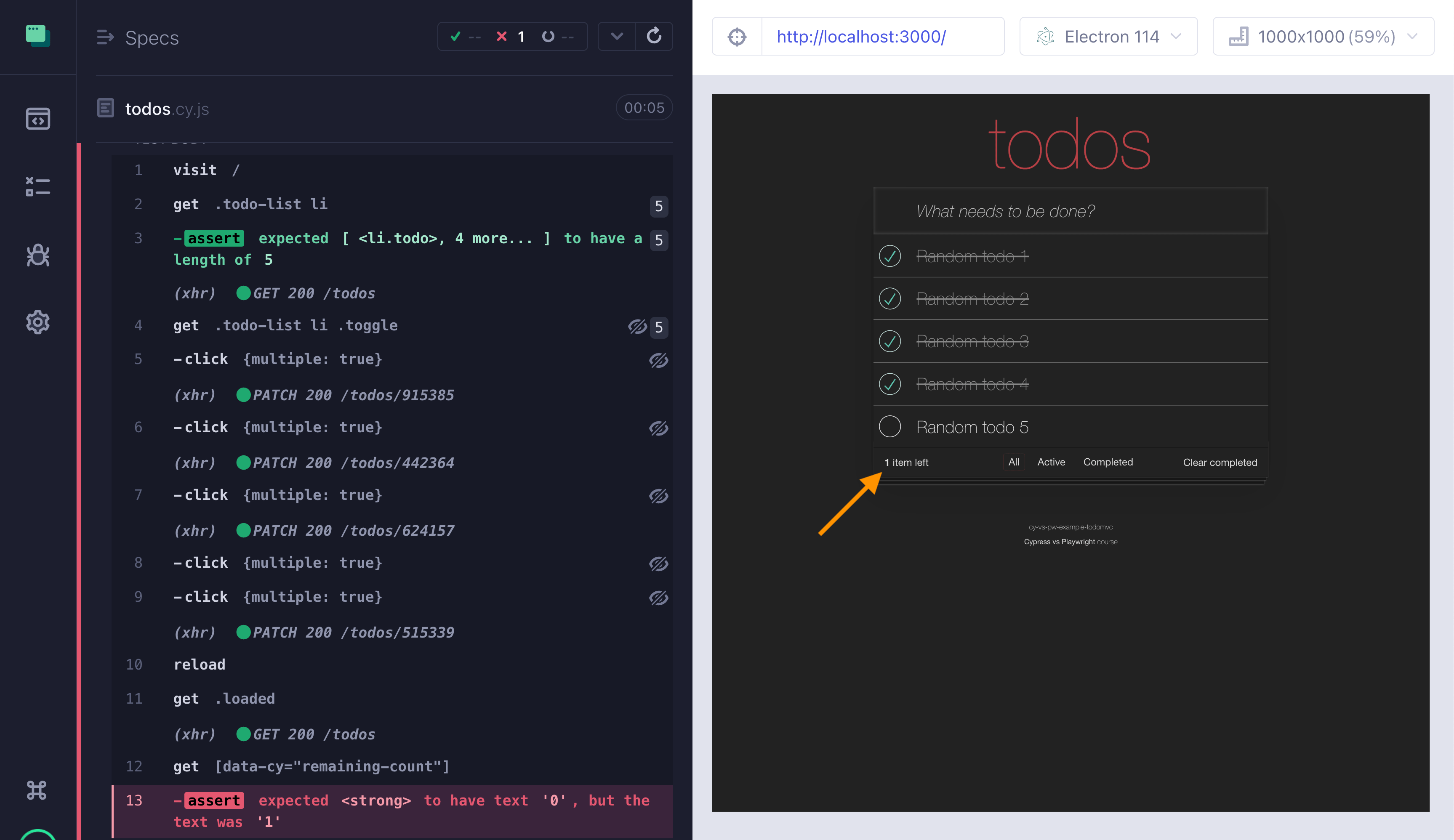Open the selector playground crosshair icon
This screenshot has width=1454, height=840.
(737, 37)
